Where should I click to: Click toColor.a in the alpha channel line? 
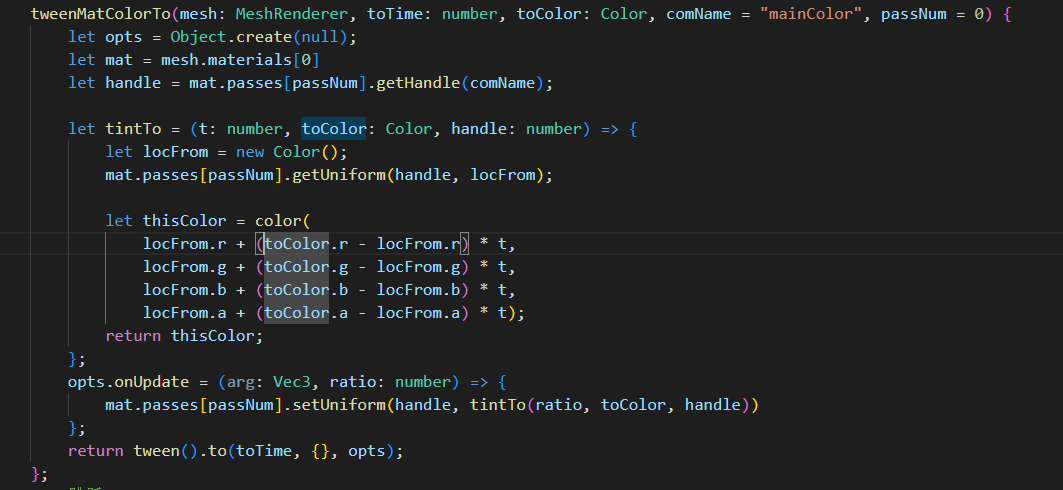click(x=306, y=313)
